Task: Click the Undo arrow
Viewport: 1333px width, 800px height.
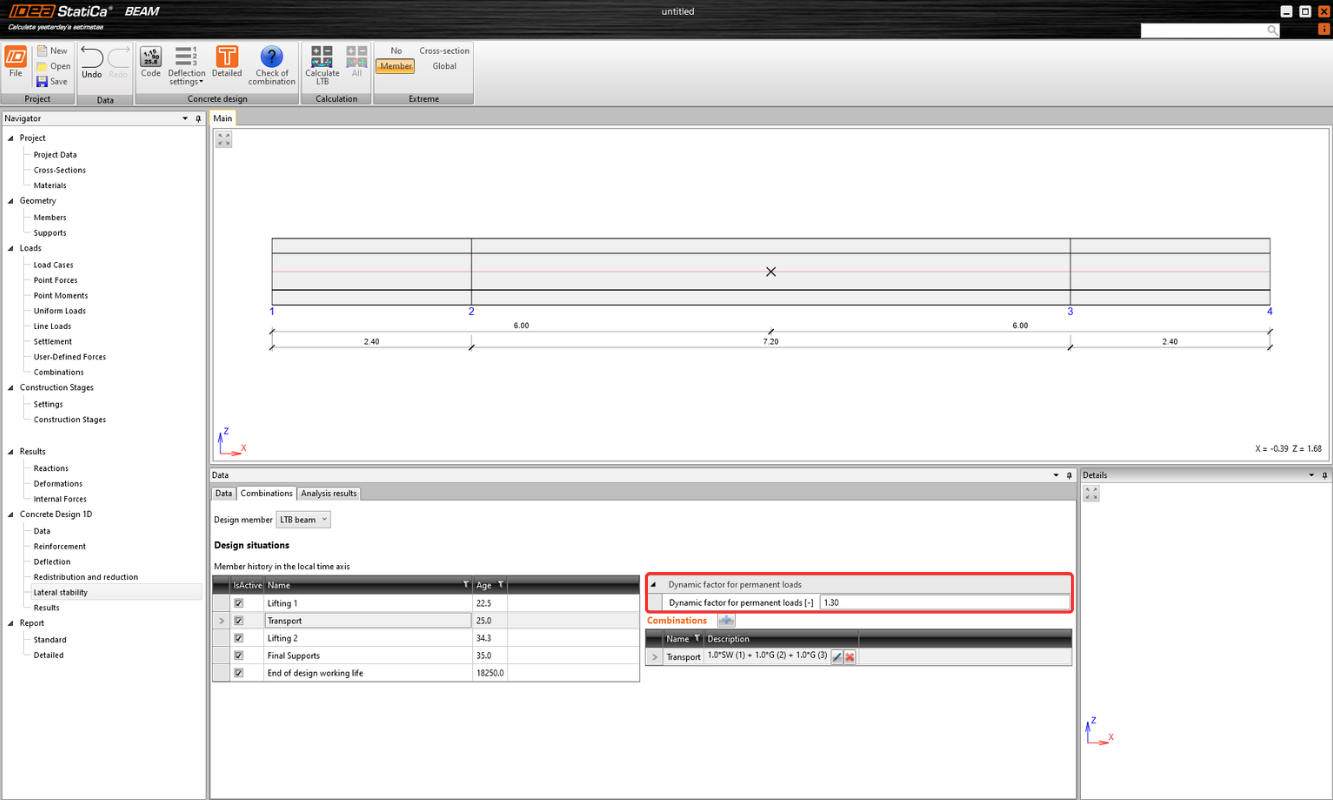Action: (91, 58)
